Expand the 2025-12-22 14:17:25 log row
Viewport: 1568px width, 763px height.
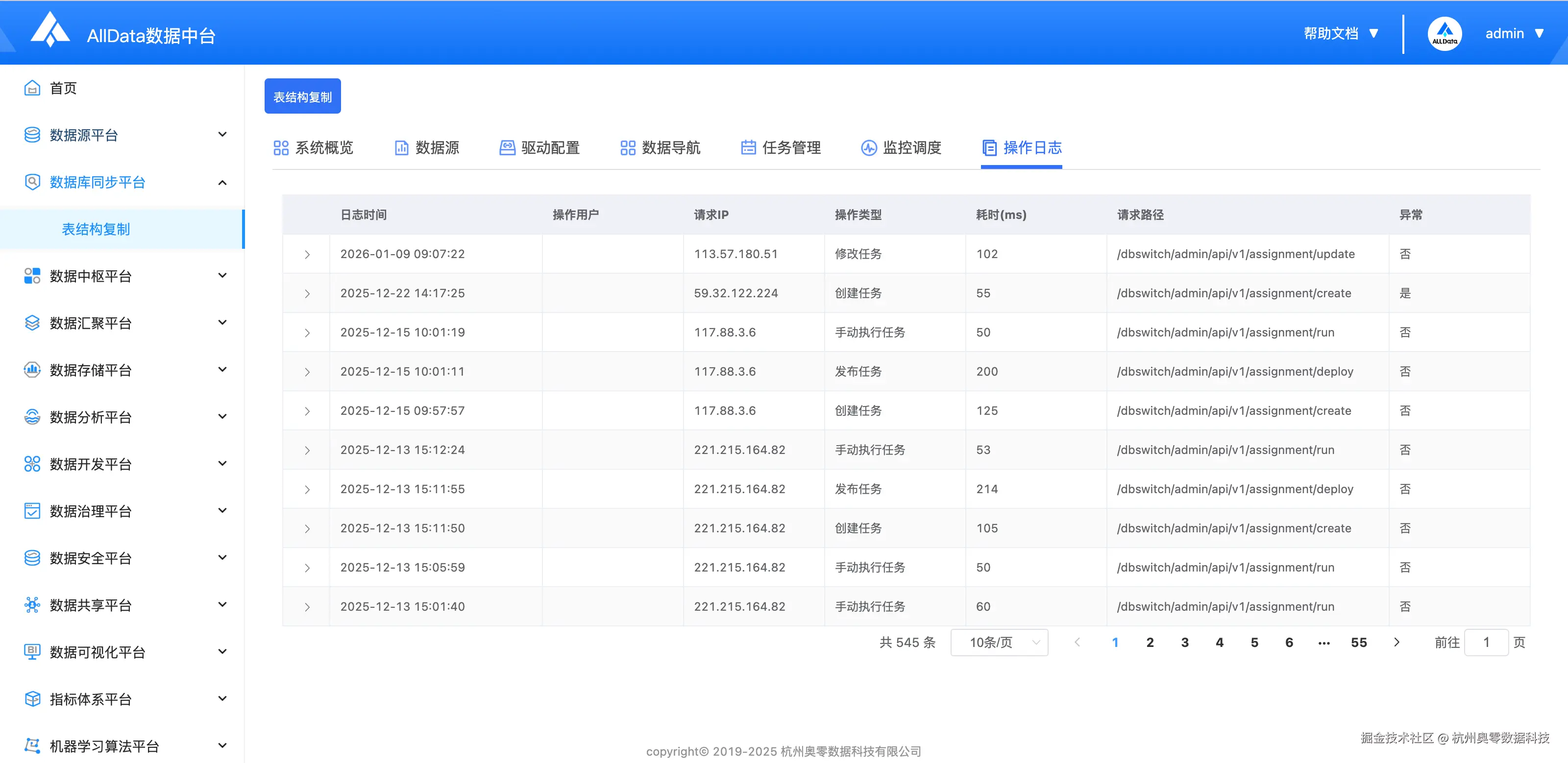[x=307, y=293]
